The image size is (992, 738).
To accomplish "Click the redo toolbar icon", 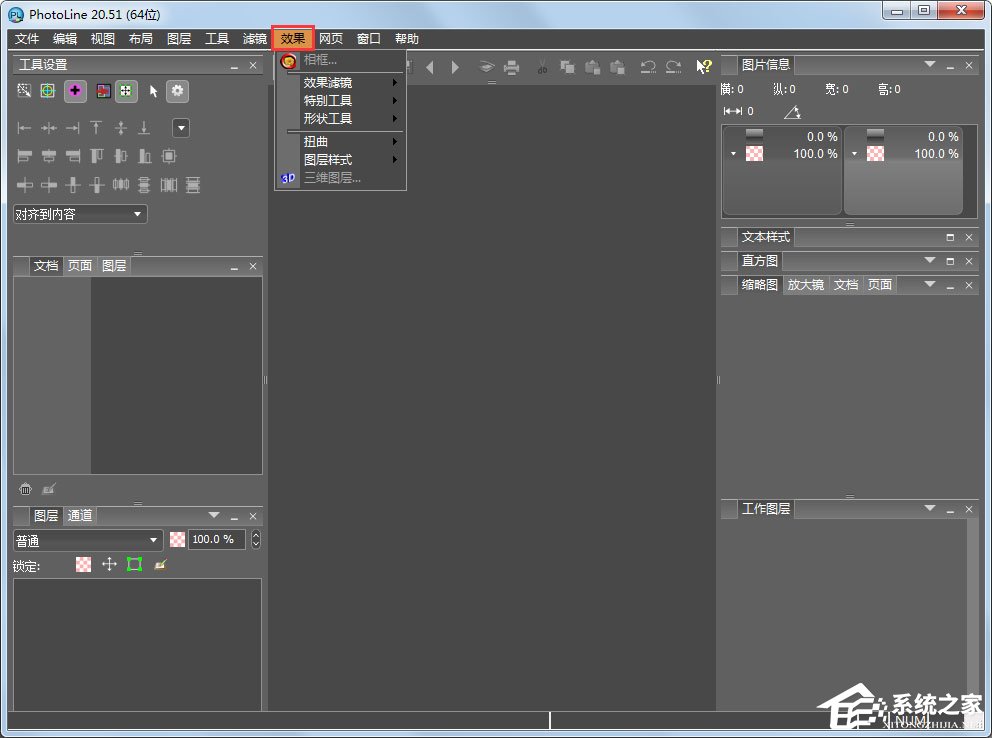I will point(674,67).
